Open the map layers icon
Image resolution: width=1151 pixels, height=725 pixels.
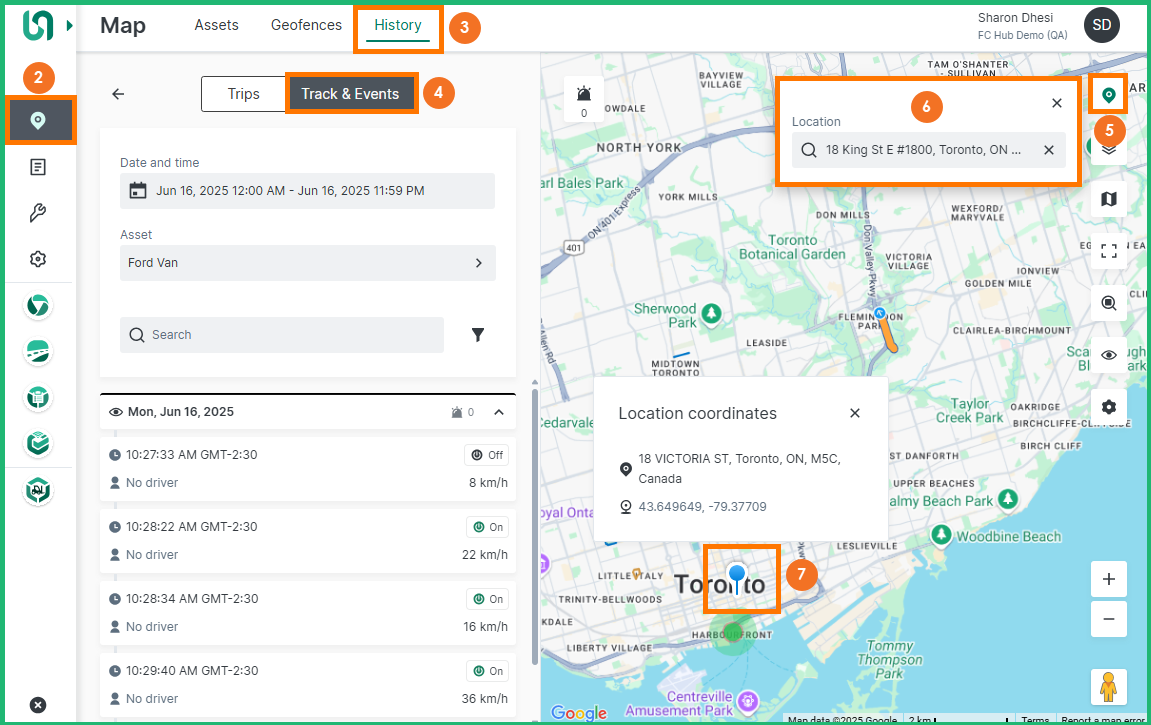pyautogui.click(x=1108, y=148)
